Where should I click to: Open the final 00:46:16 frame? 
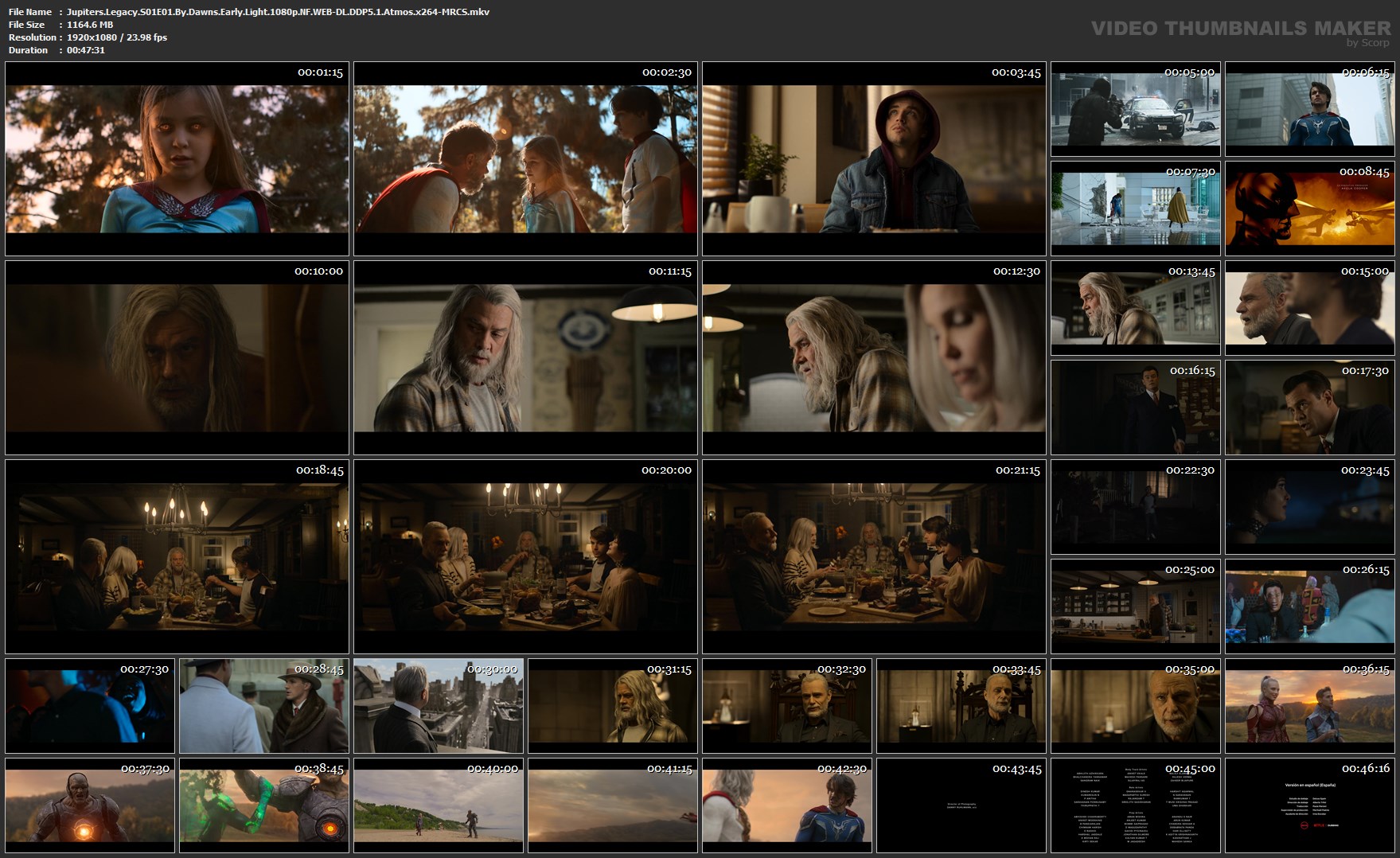(1310, 805)
